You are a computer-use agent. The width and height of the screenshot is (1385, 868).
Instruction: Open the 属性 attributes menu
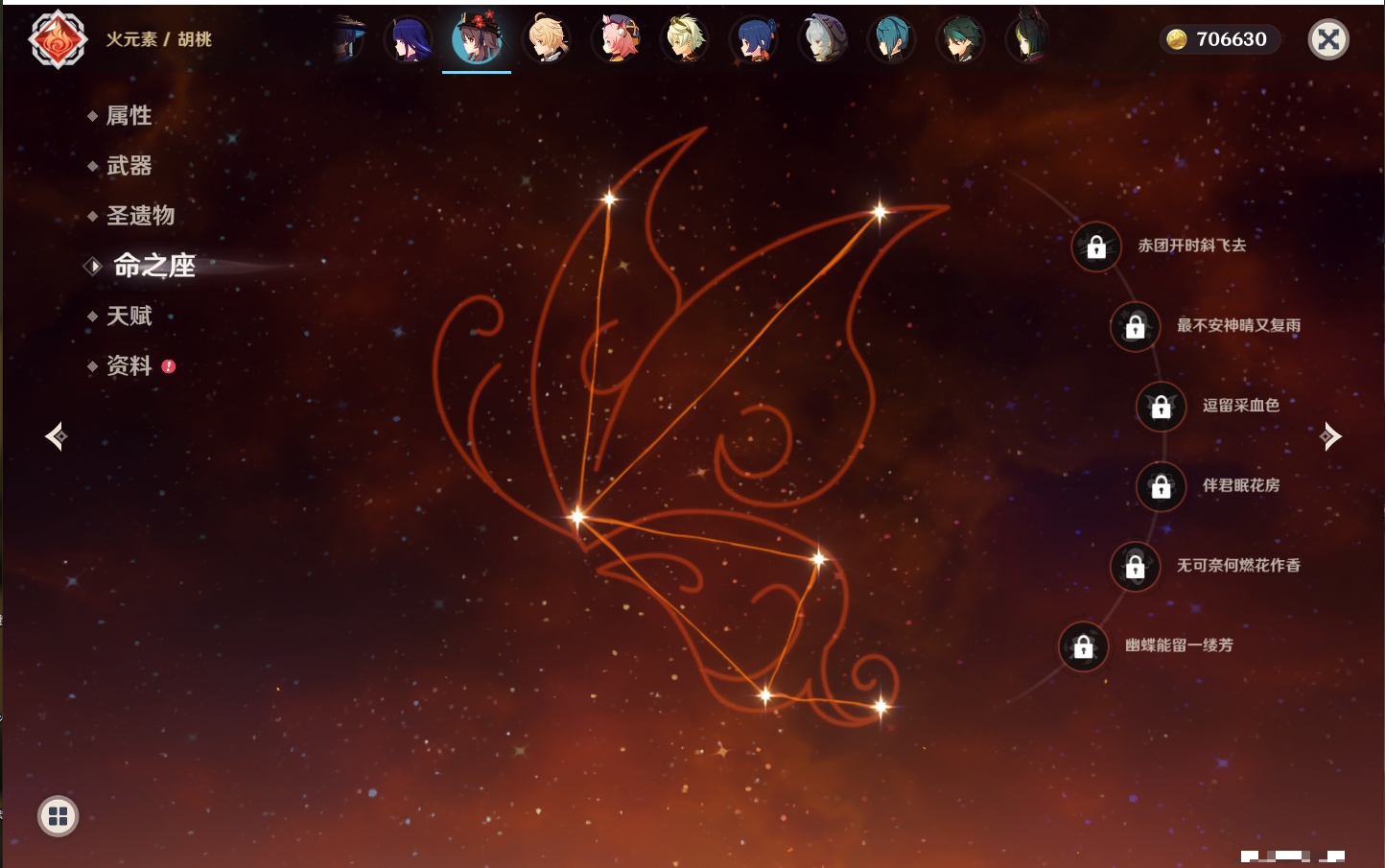tap(129, 116)
